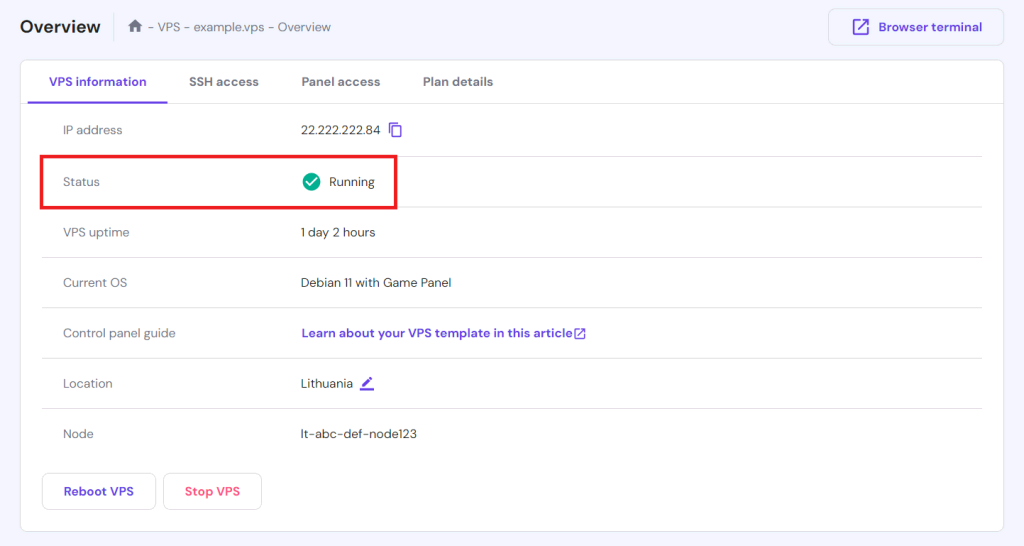The width and height of the screenshot is (1024, 546).
Task: Open the Browser terminal button
Action: coord(916,27)
